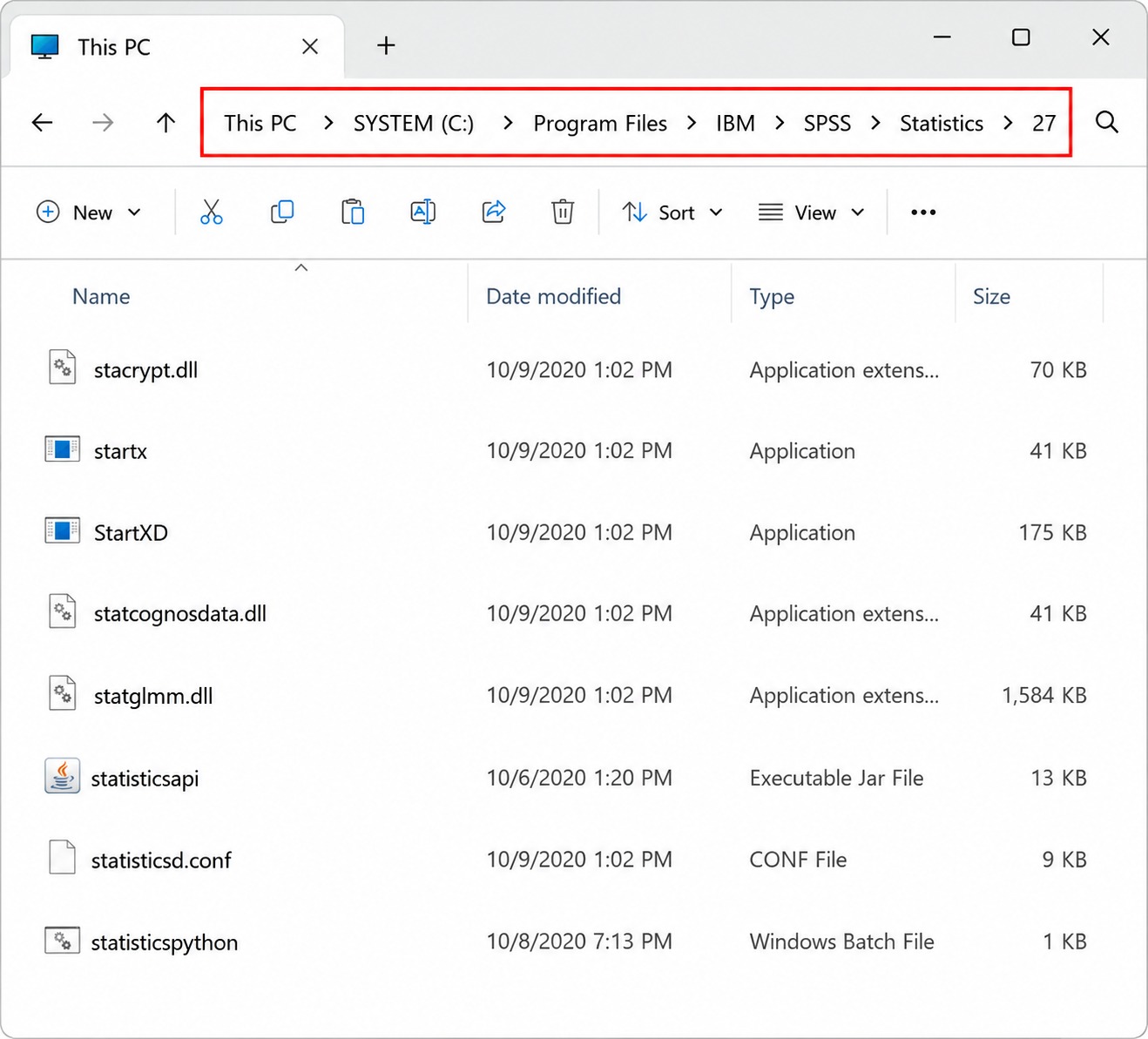Jump to SPSS breadcrumb folder

click(x=827, y=124)
